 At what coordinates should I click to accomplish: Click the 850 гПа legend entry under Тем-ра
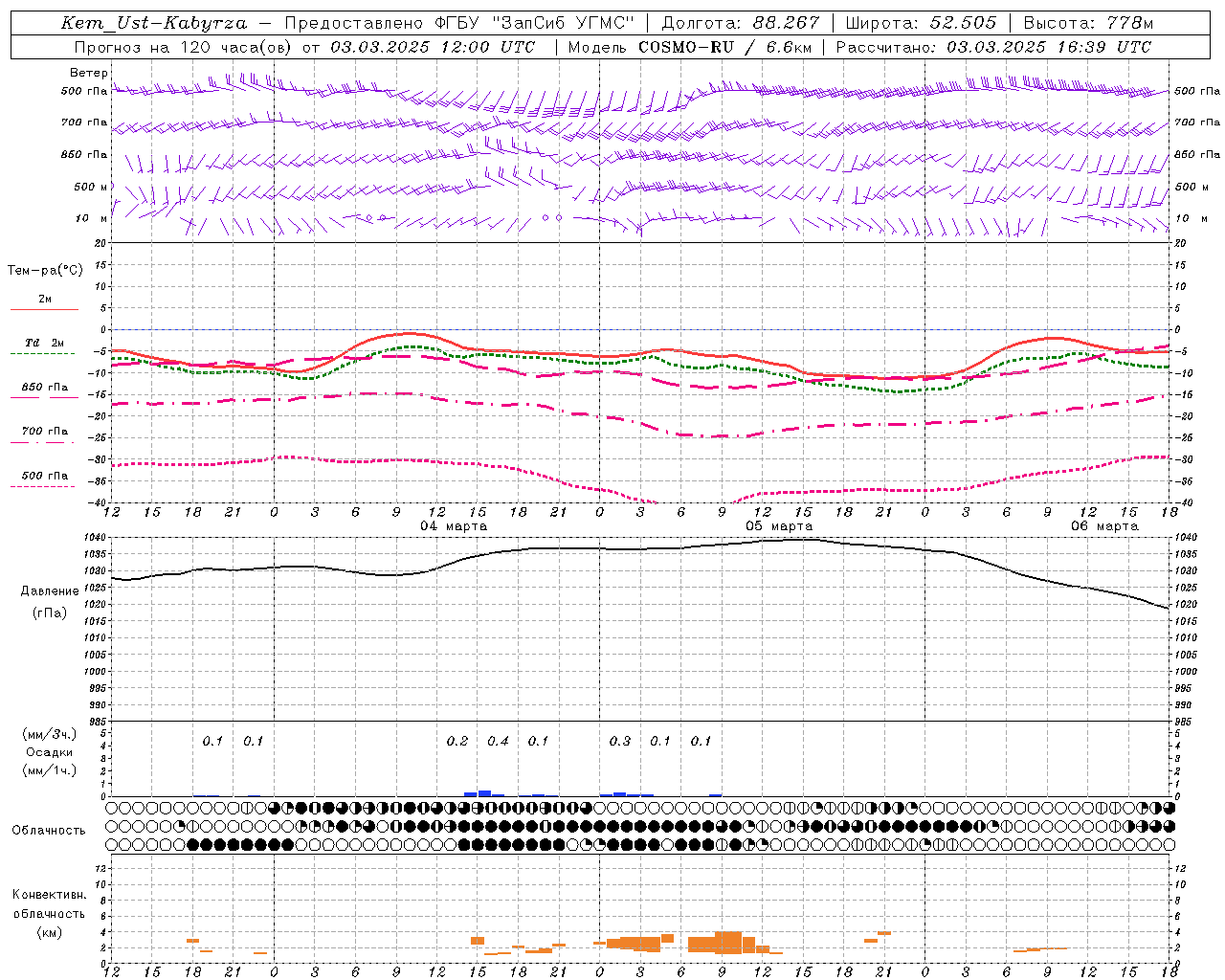[x=45, y=388]
